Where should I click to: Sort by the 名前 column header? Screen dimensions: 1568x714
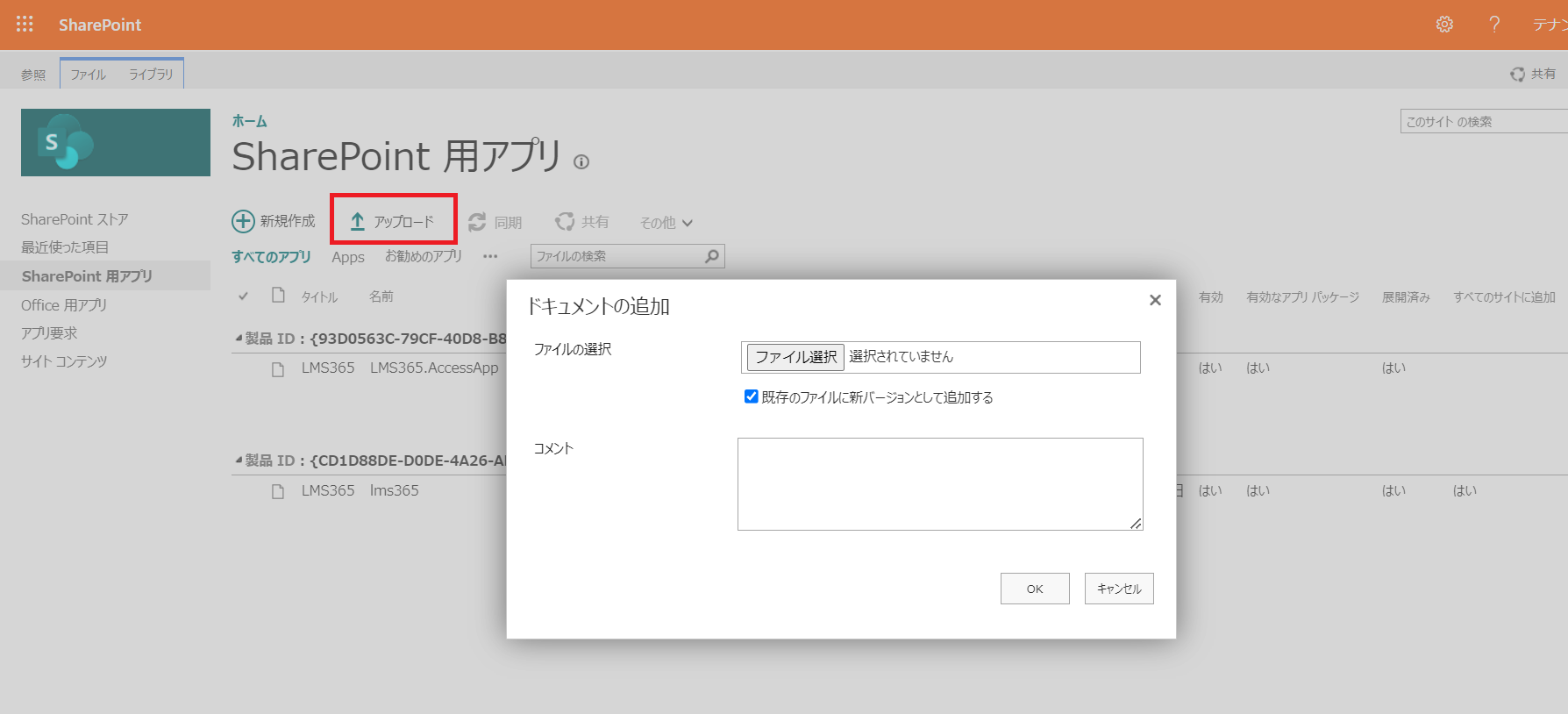point(381,296)
